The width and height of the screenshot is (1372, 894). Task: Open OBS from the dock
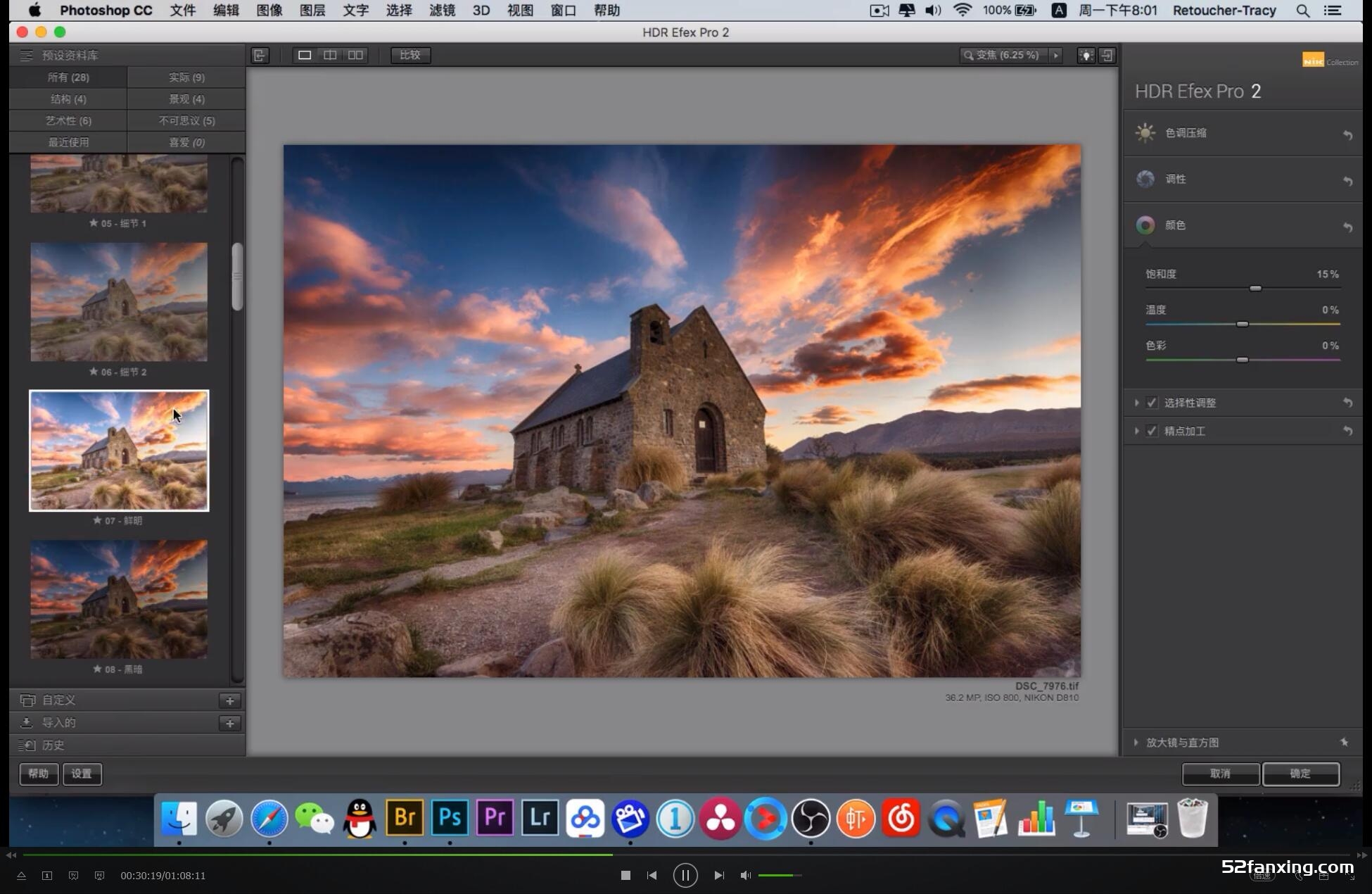pos(811,818)
